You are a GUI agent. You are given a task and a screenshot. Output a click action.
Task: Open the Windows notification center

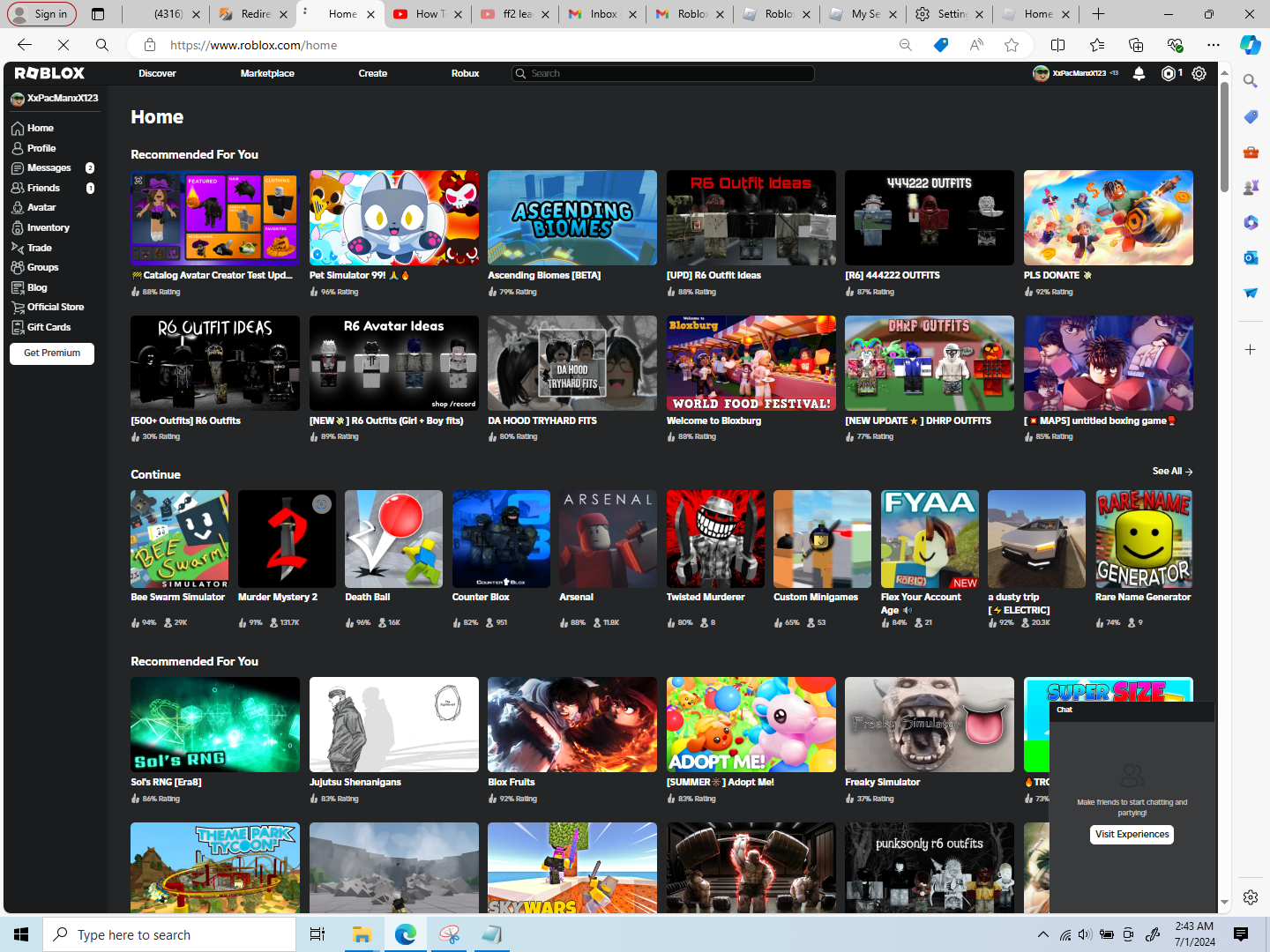(x=1241, y=934)
